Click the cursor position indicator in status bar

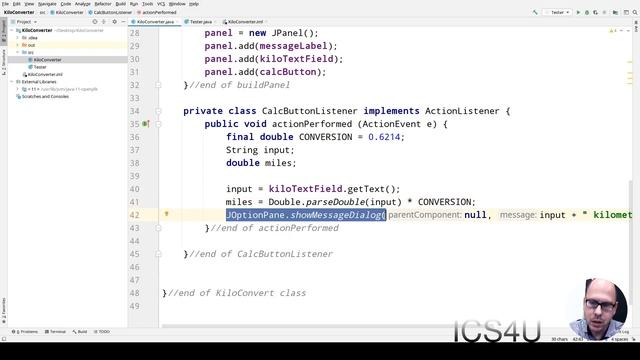click(578, 339)
